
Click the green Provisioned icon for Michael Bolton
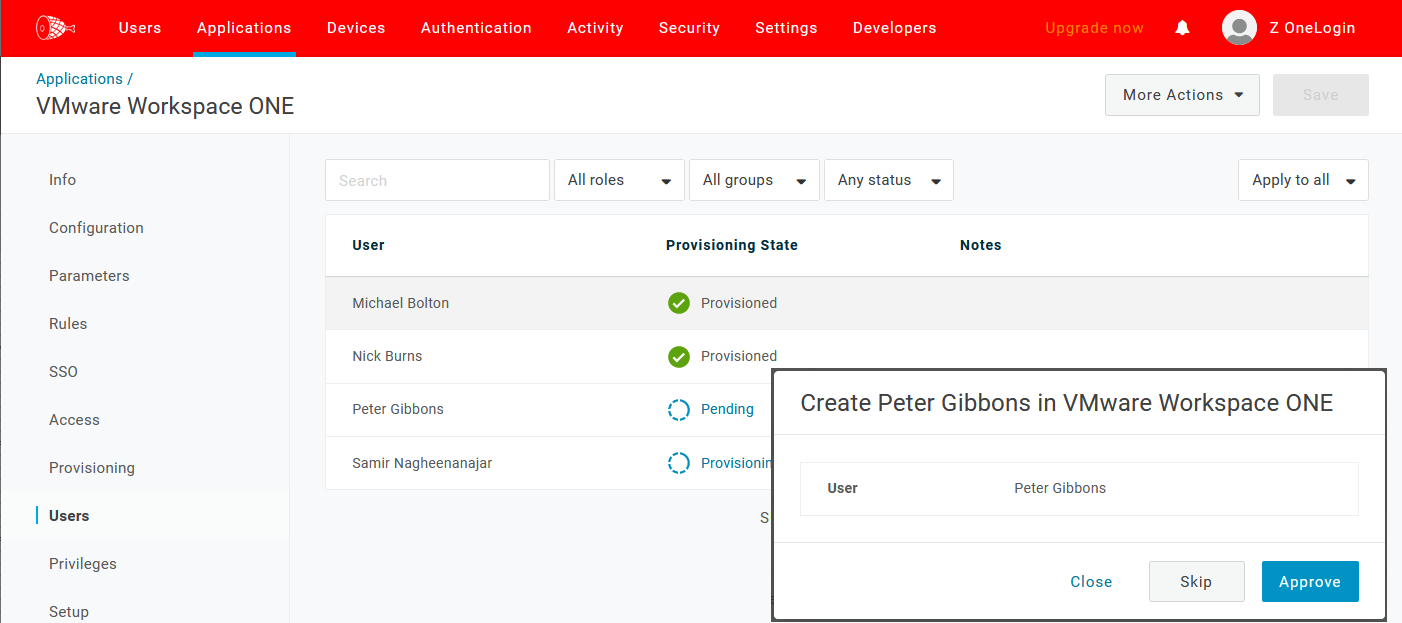pyautogui.click(x=679, y=303)
